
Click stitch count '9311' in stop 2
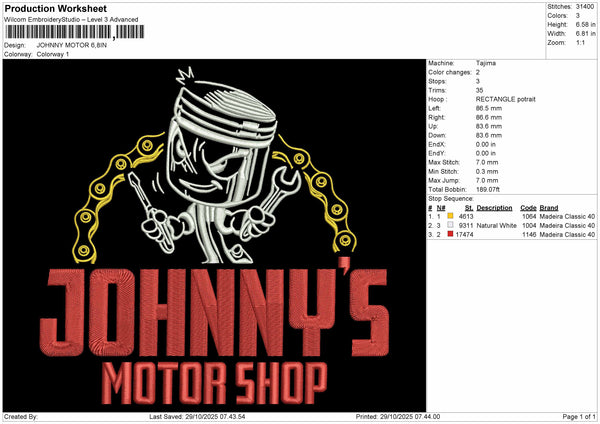tap(466, 225)
